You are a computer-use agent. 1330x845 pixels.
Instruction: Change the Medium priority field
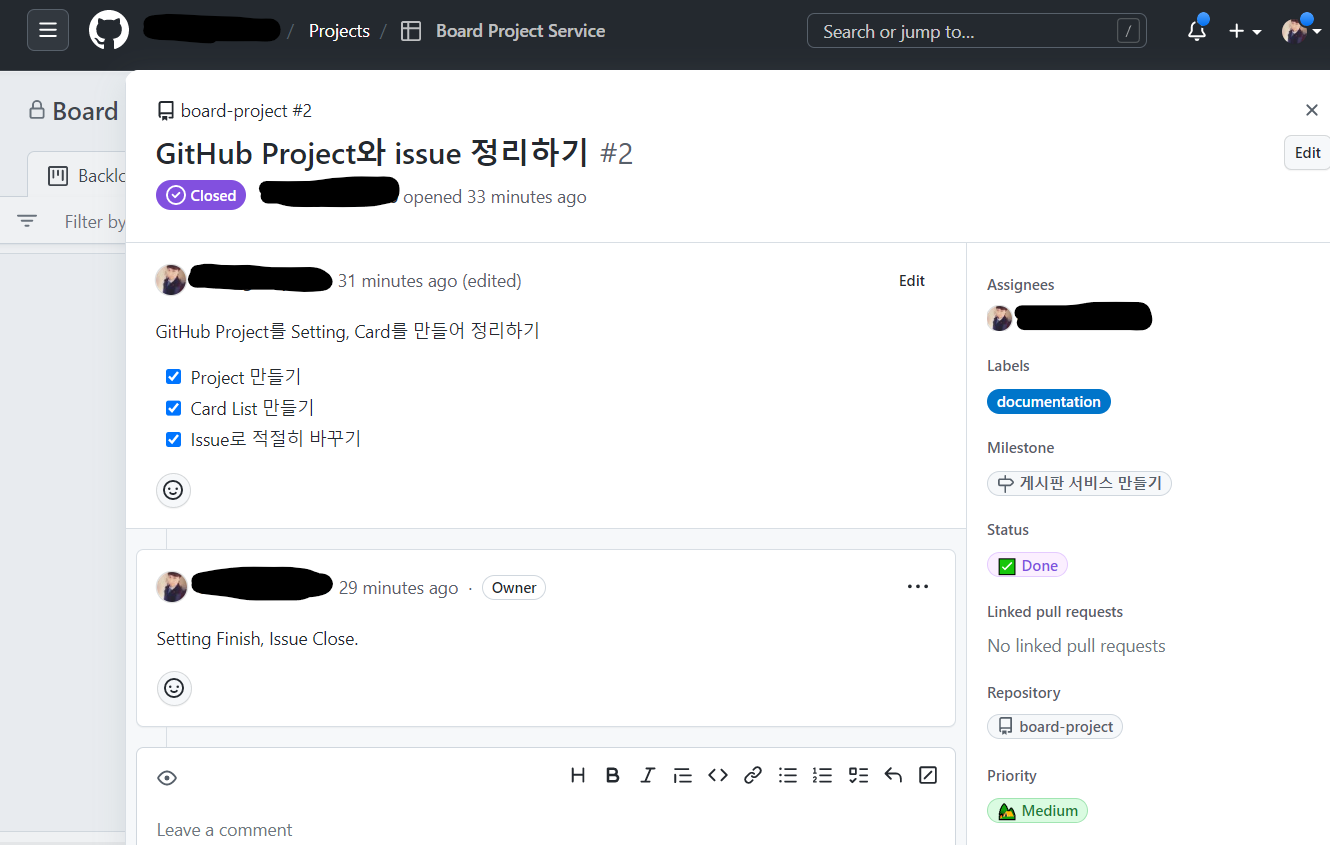(1037, 810)
